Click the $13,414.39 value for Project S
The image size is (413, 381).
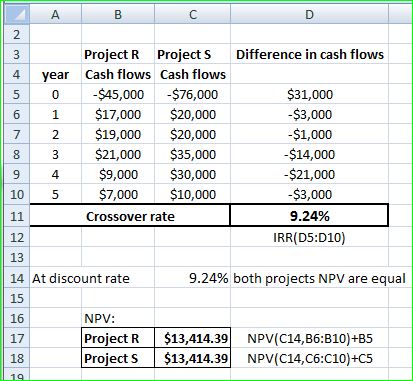pos(193,358)
